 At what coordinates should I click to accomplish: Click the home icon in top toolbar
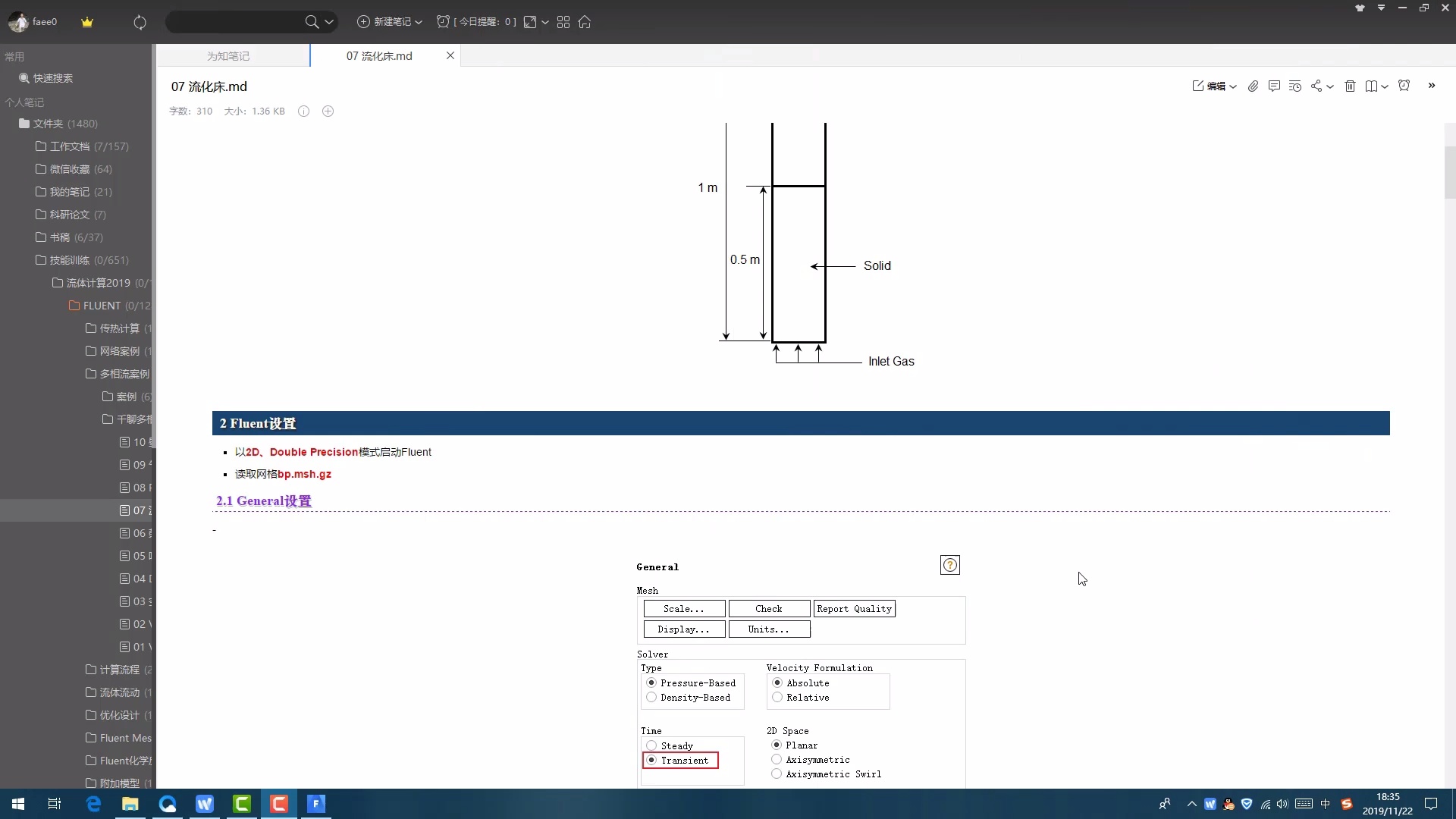[x=585, y=22]
